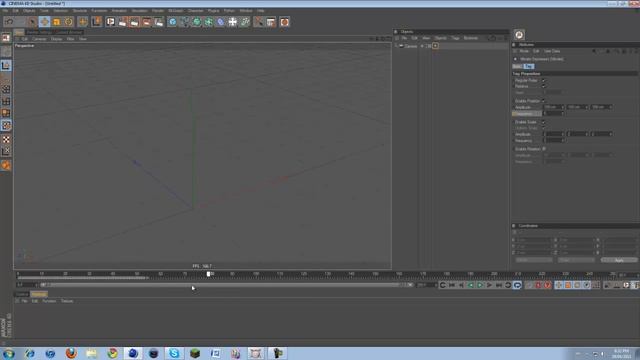Select the Move tool in top toolbar

[44, 22]
